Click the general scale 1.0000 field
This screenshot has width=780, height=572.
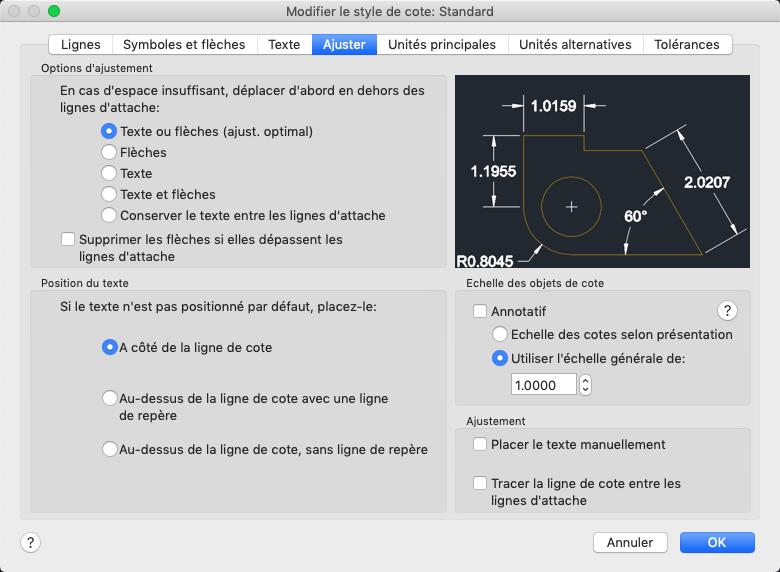pyautogui.click(x=544, y=385)
